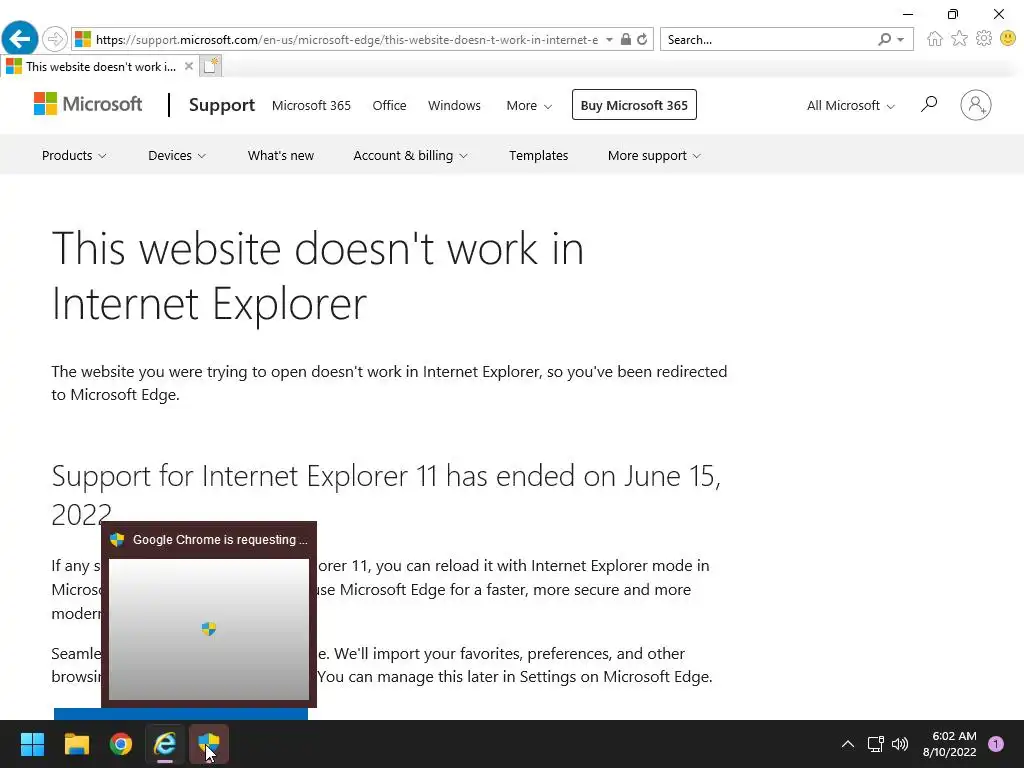Screen dimensions: 1024x768
Task: Click the smiley feedback icon
Action: tap(1008, 39)
